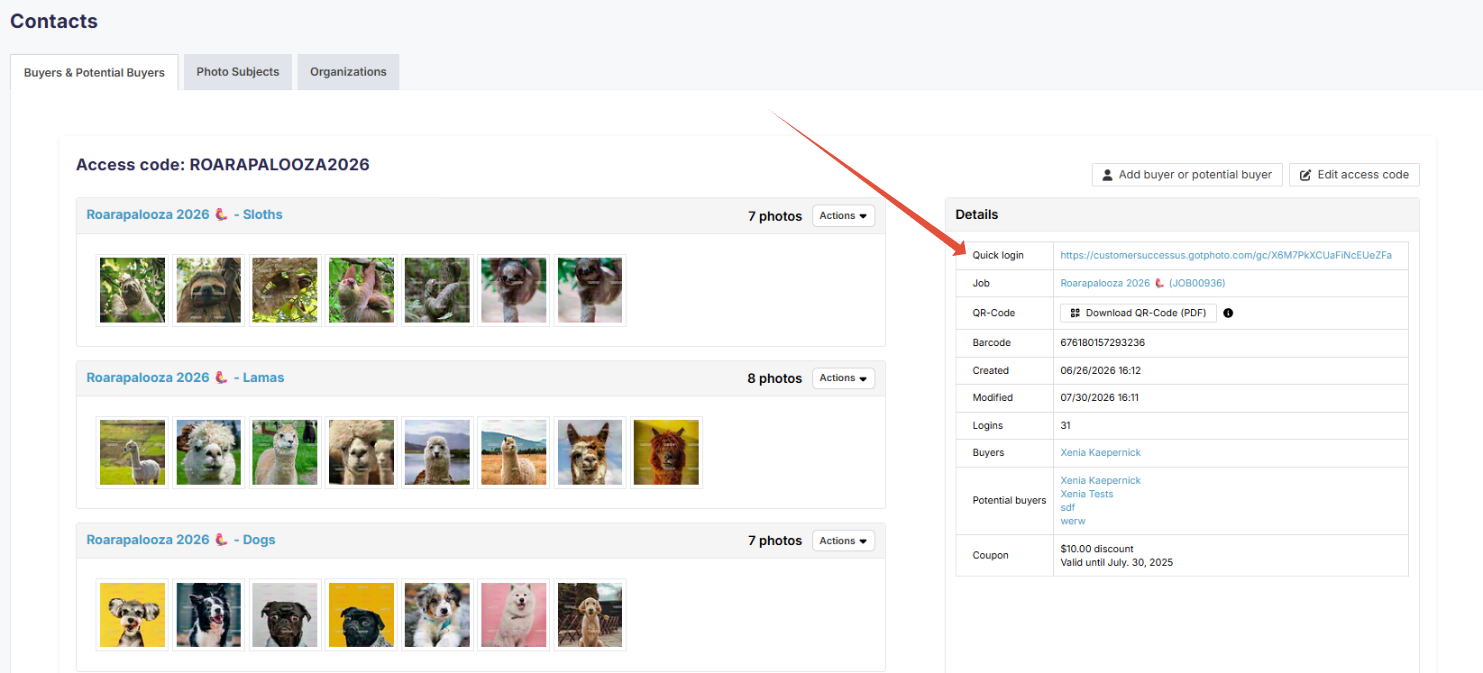The height and width of the screenshot is (673, 1483).
Task: Switch to the Organizations tab
Action: pos(348,72)
